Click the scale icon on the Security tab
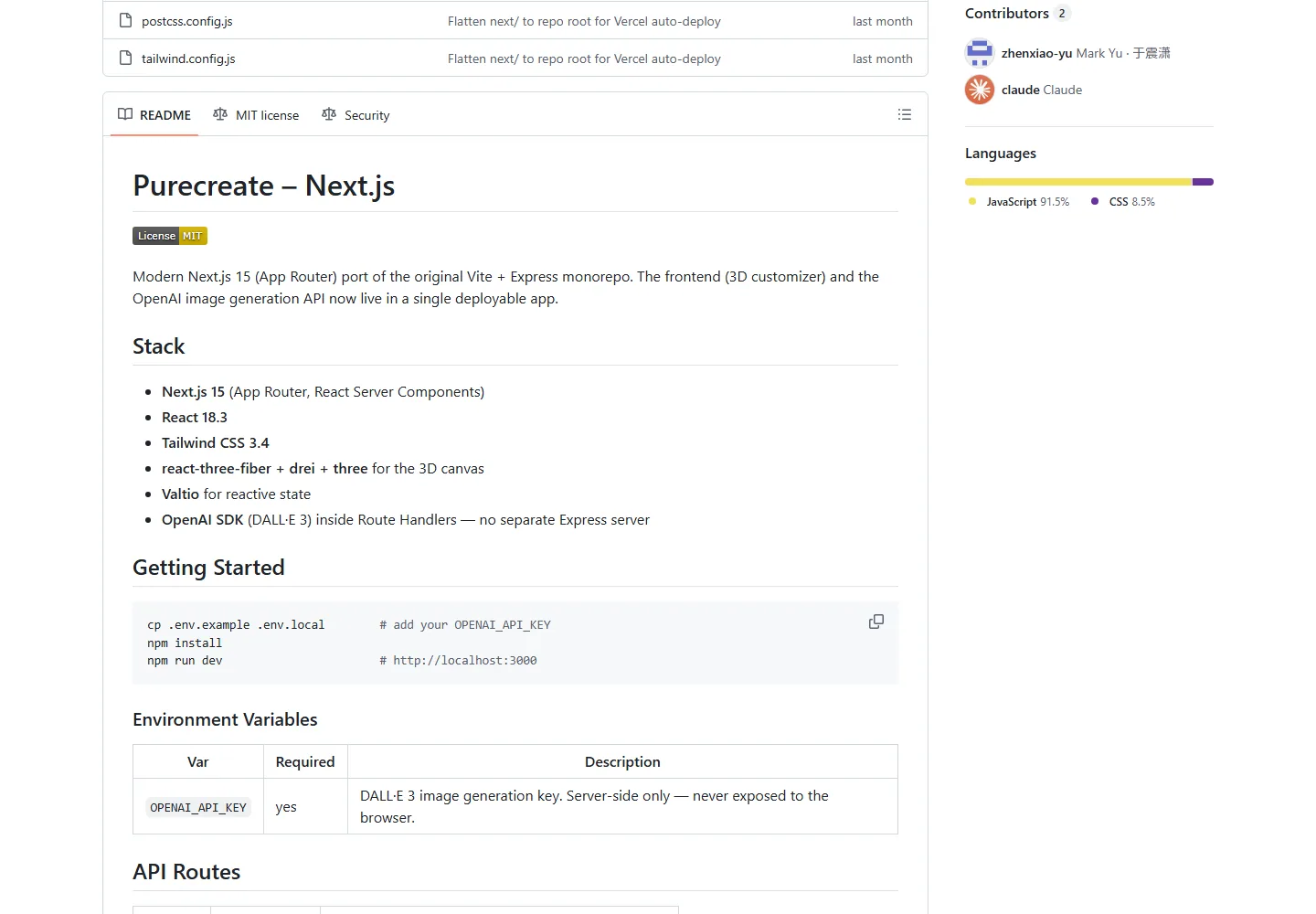The width and height of the screenshot is (1316, 914). click(x=329, y=114)
